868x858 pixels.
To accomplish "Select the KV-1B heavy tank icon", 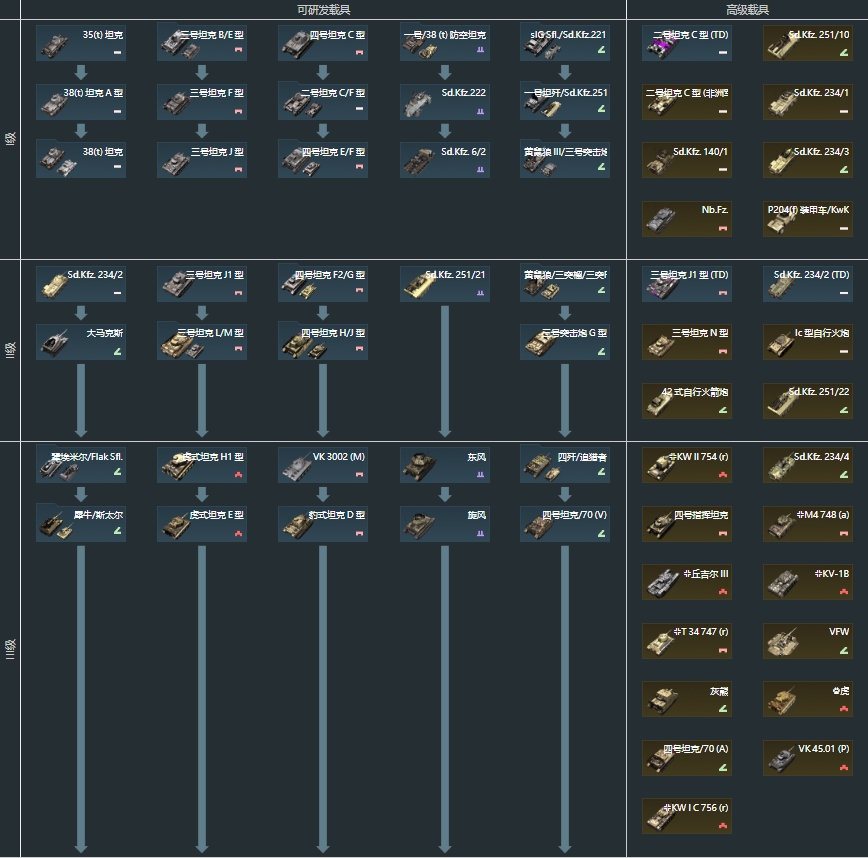I will [782, 585].
